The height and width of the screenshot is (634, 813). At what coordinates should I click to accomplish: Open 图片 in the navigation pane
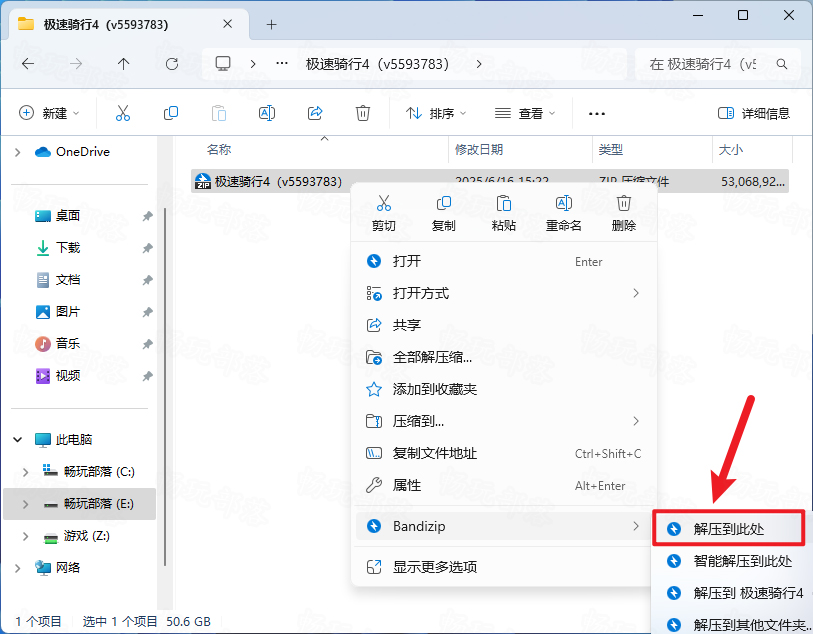67,312
